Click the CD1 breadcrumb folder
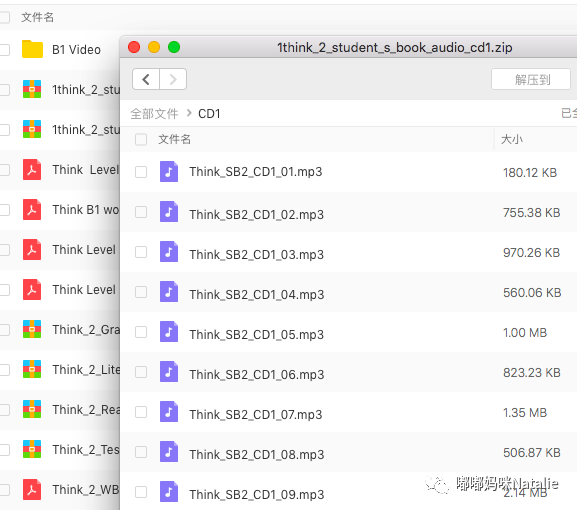 (209, 114)
